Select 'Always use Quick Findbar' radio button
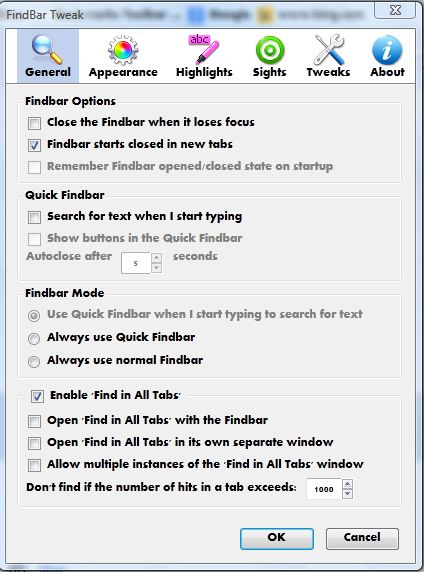 coord(34,339)
